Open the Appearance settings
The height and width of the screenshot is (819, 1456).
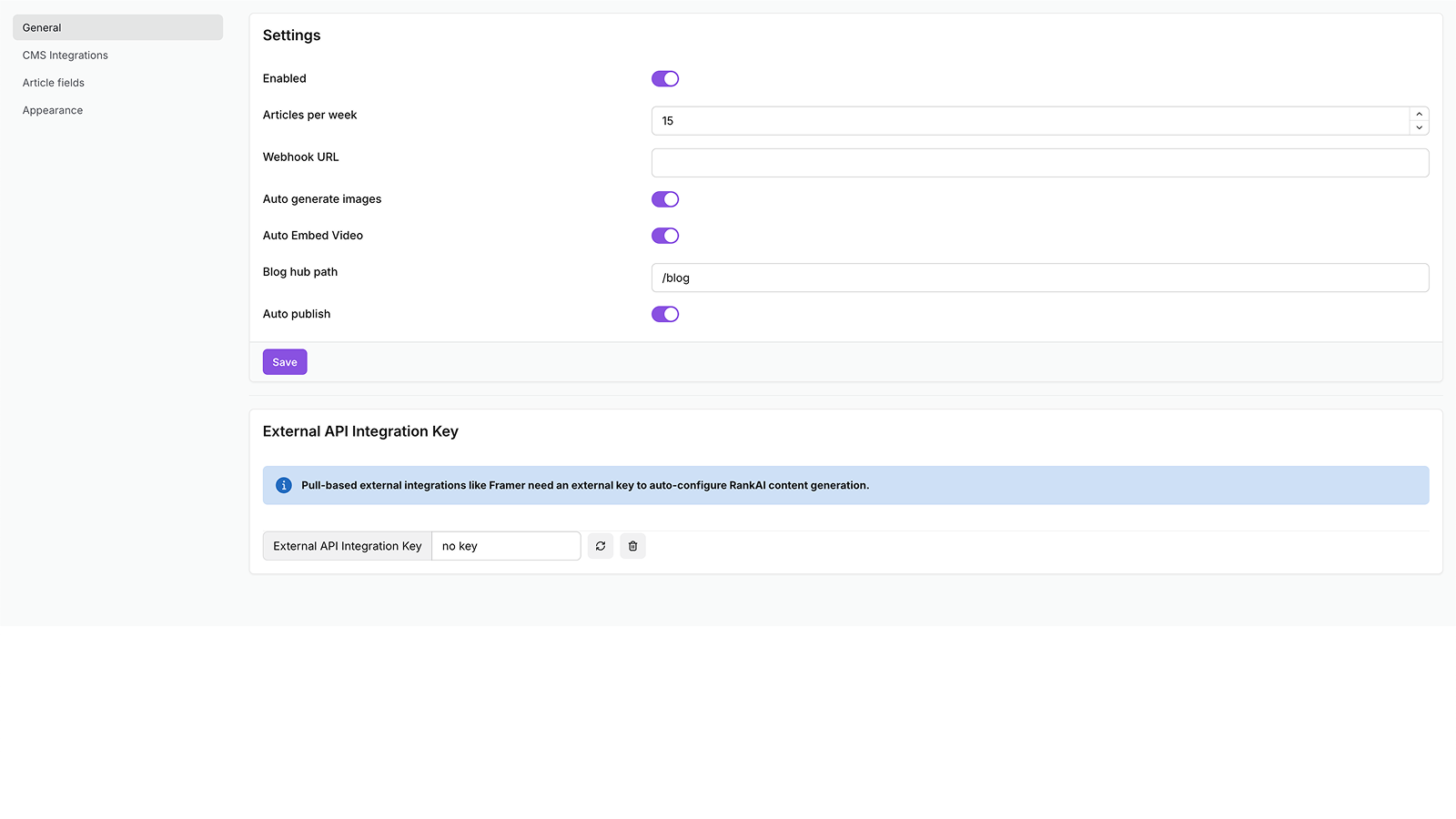(52, 109)
